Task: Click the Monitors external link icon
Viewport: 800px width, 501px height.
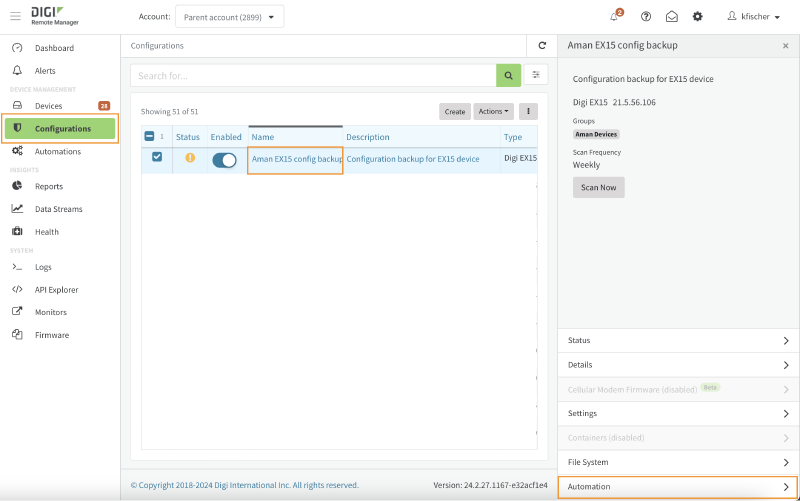Action: 17,311
